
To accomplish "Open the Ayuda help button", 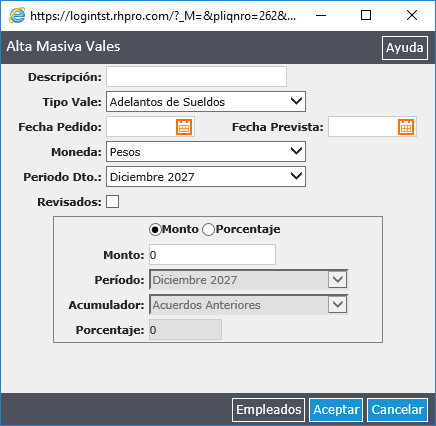I will [405, 48].
